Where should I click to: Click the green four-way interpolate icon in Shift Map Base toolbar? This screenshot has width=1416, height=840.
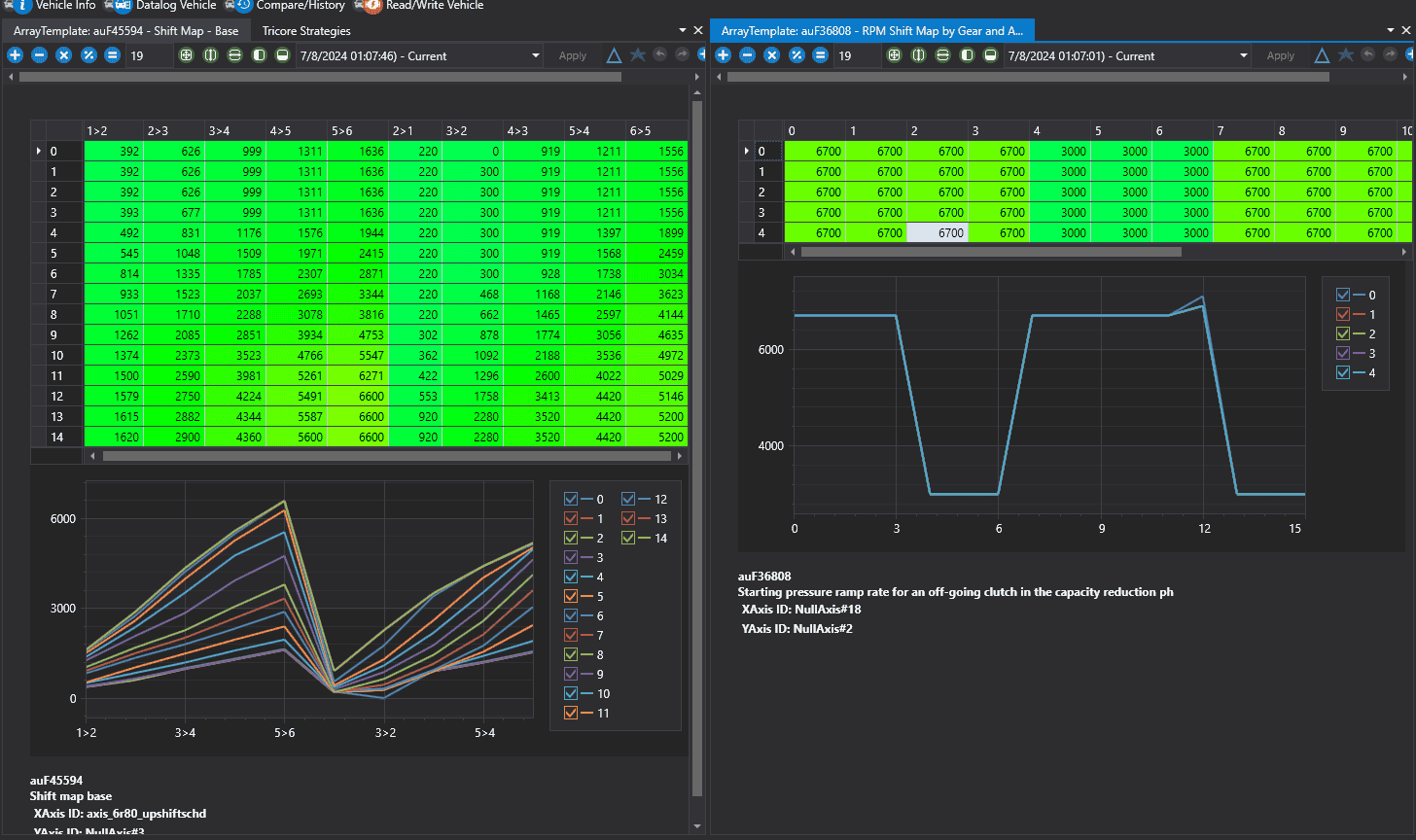point(186,55)
